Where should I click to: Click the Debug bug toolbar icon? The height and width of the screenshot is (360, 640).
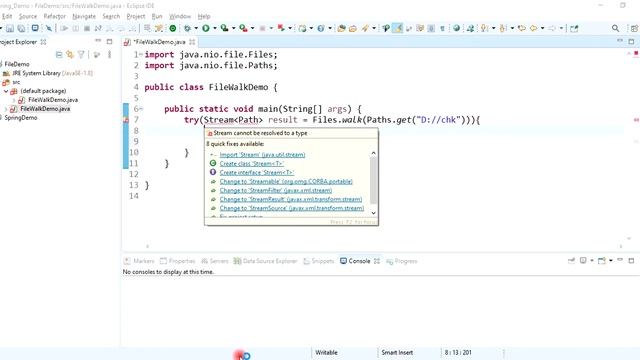click(x=187, y=28)
